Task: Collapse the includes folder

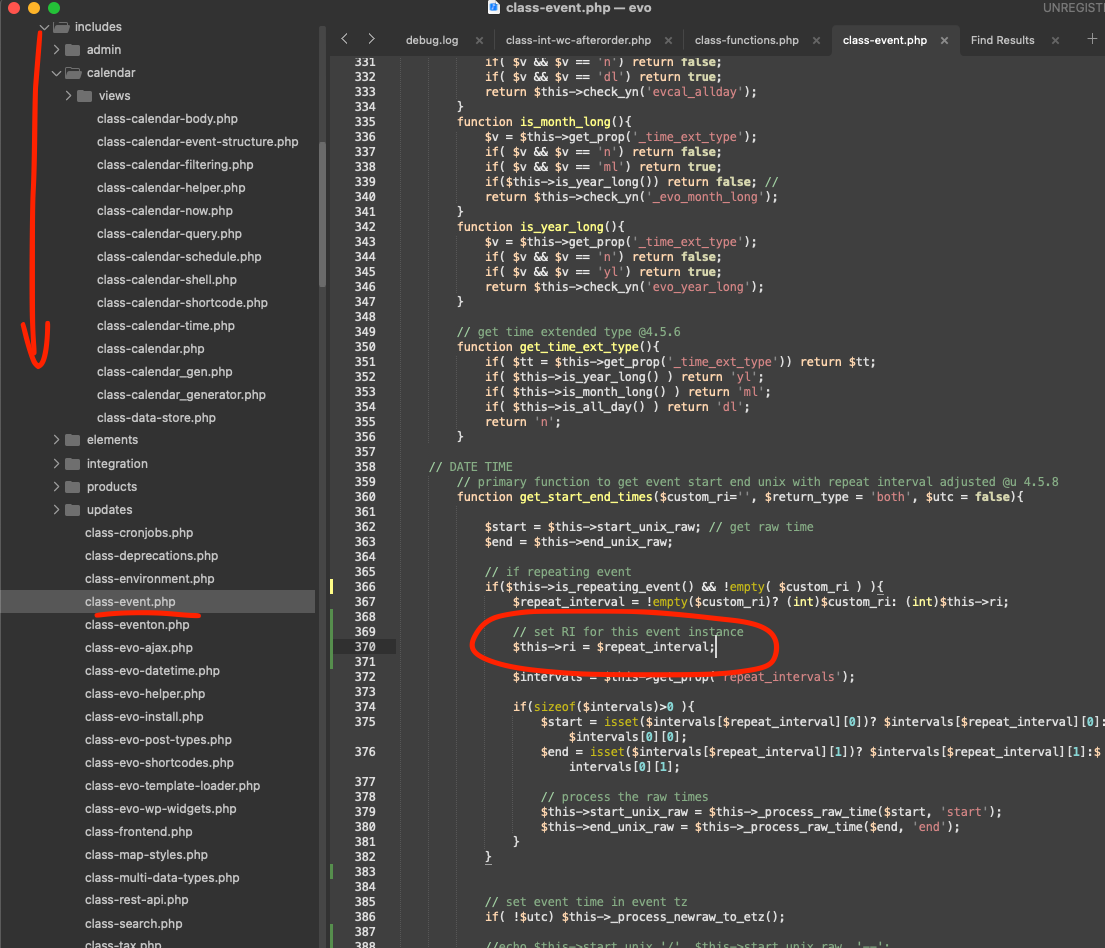Action: point(44,27)
